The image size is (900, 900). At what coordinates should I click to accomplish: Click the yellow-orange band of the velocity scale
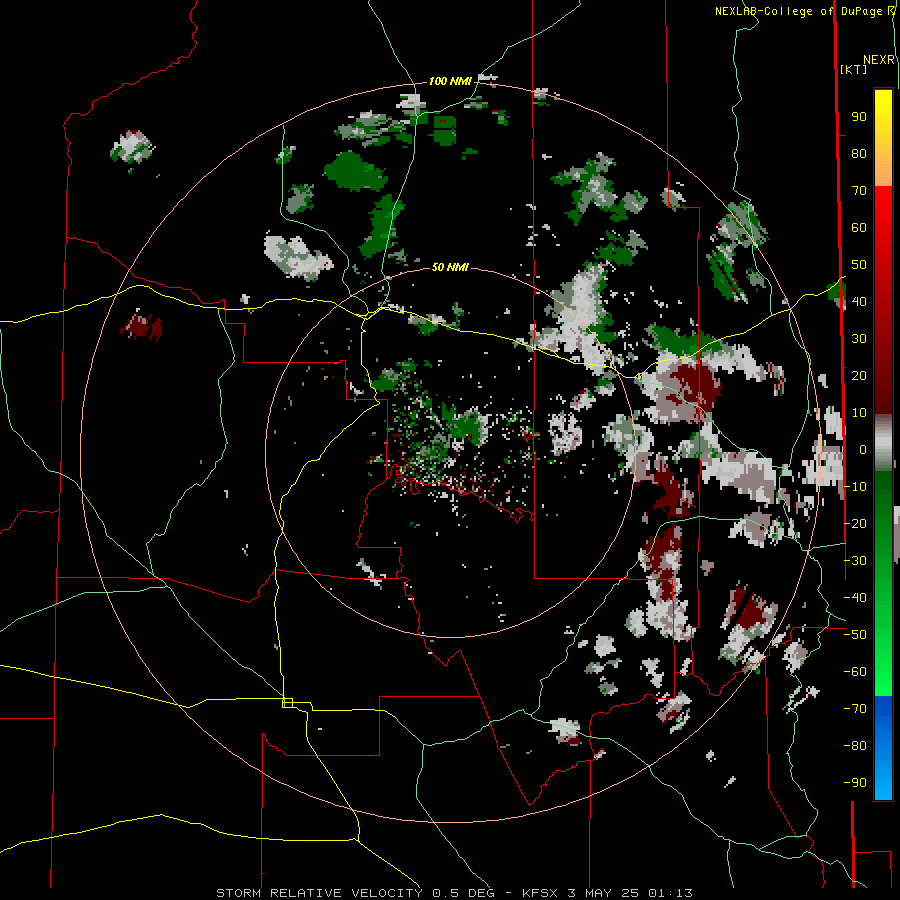coord(883,137)
